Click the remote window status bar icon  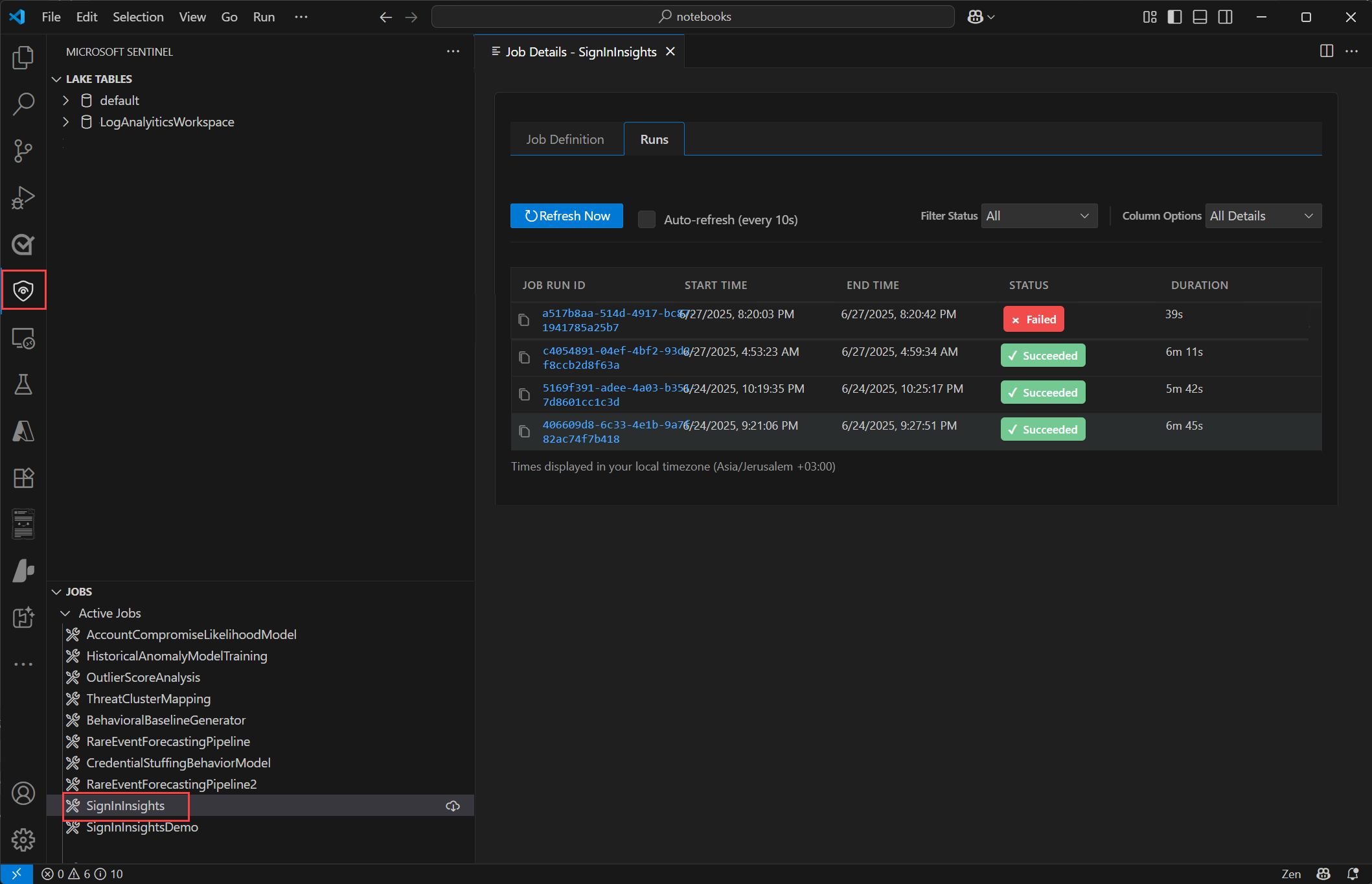pyautogui.click(x=16, y=874)
